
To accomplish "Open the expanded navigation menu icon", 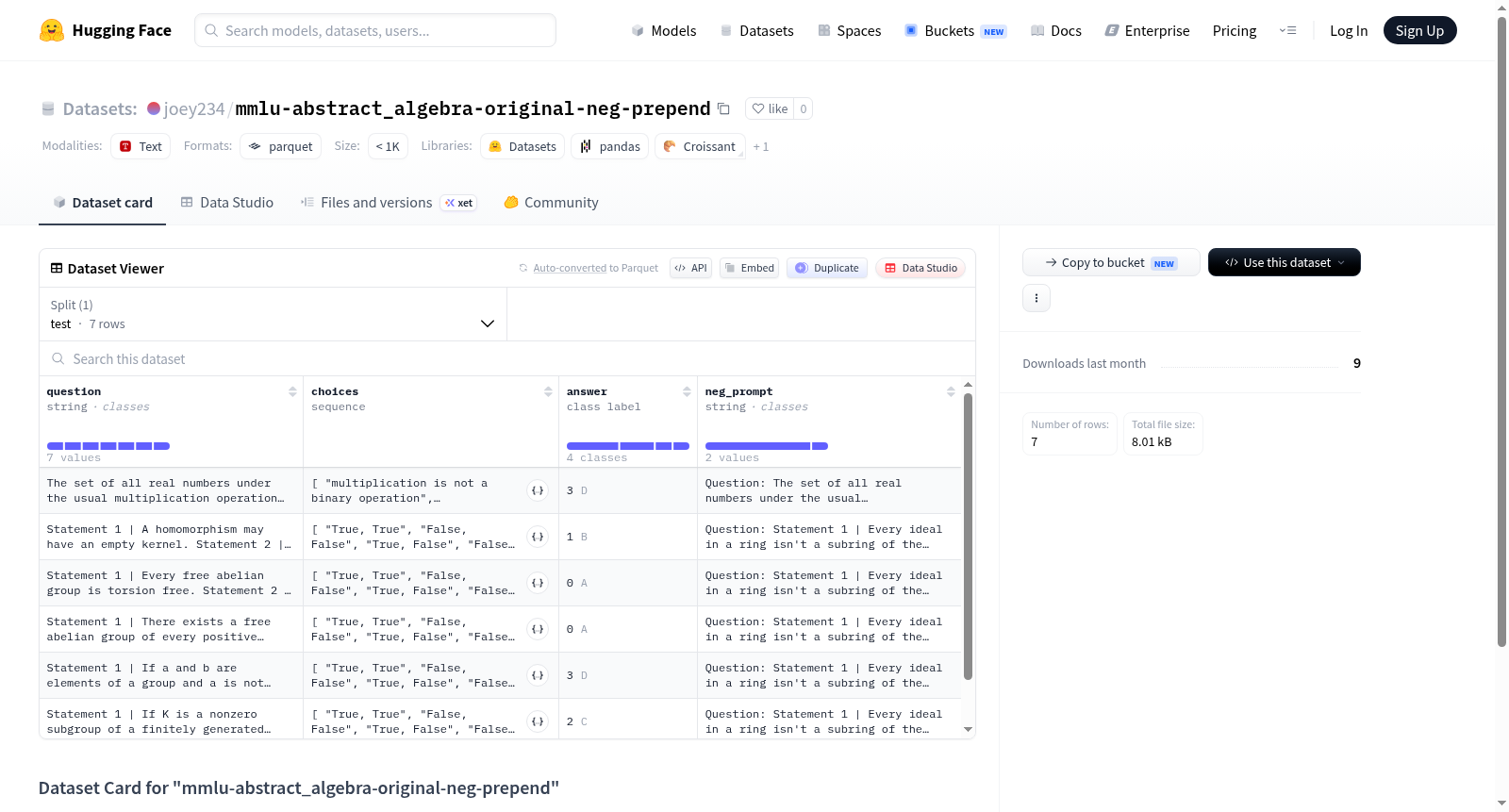I will [1287, 30].
